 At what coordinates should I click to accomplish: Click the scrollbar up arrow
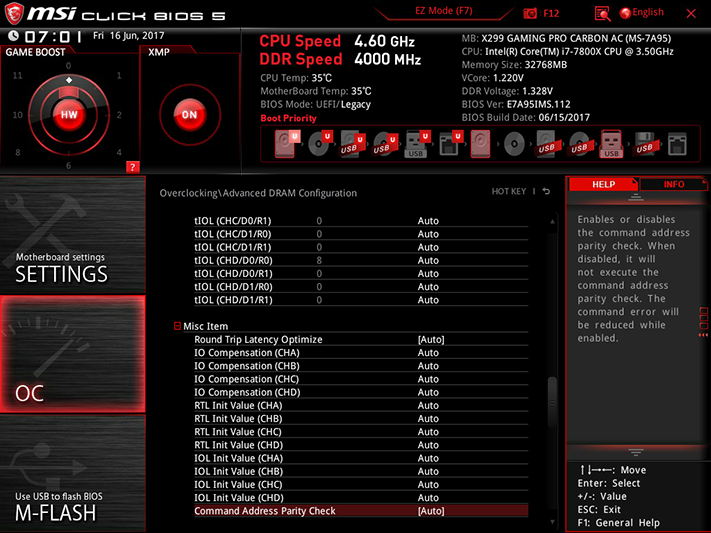552,221
